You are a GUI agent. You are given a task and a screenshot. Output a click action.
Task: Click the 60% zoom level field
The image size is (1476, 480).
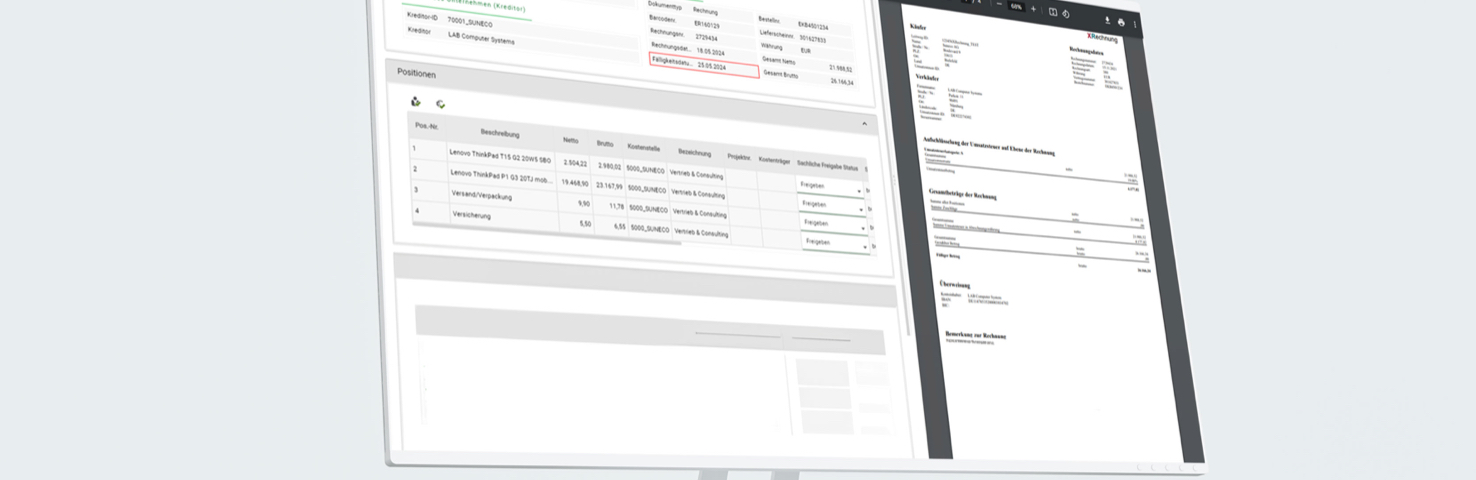1016,6
